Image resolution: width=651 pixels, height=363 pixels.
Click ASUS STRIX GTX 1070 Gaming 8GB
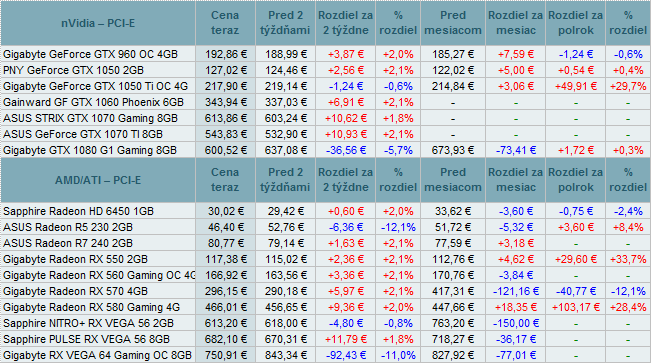tap(90, 118)
